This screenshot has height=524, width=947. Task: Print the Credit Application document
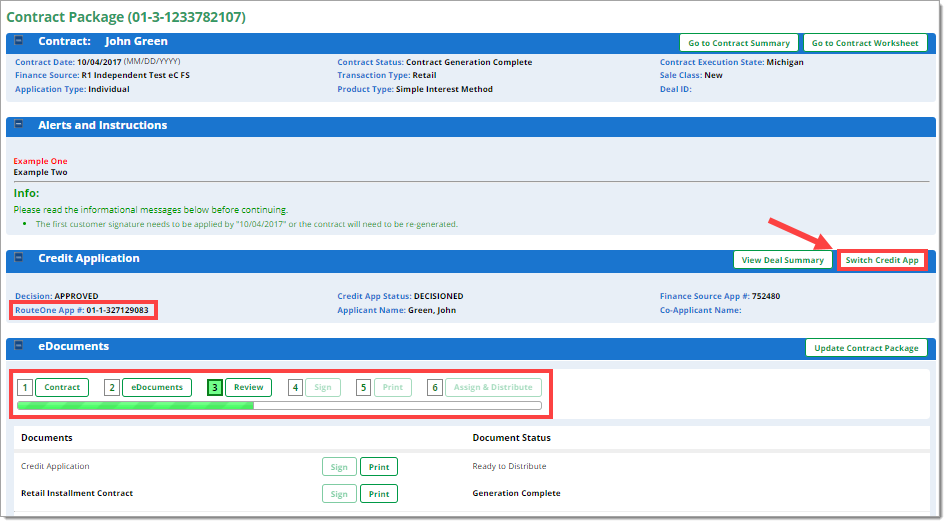tap(378, 467)
